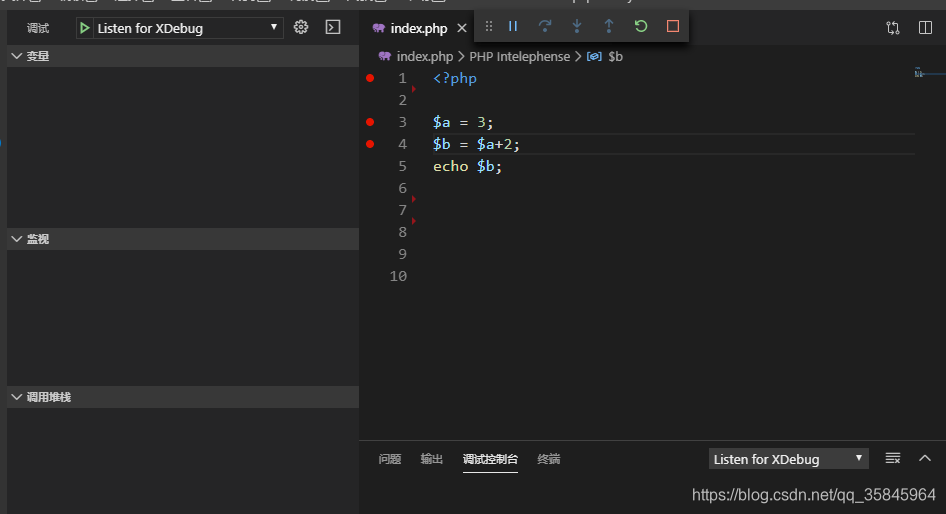Click the <?php opening tag on line 1

[x=455, y=78]
